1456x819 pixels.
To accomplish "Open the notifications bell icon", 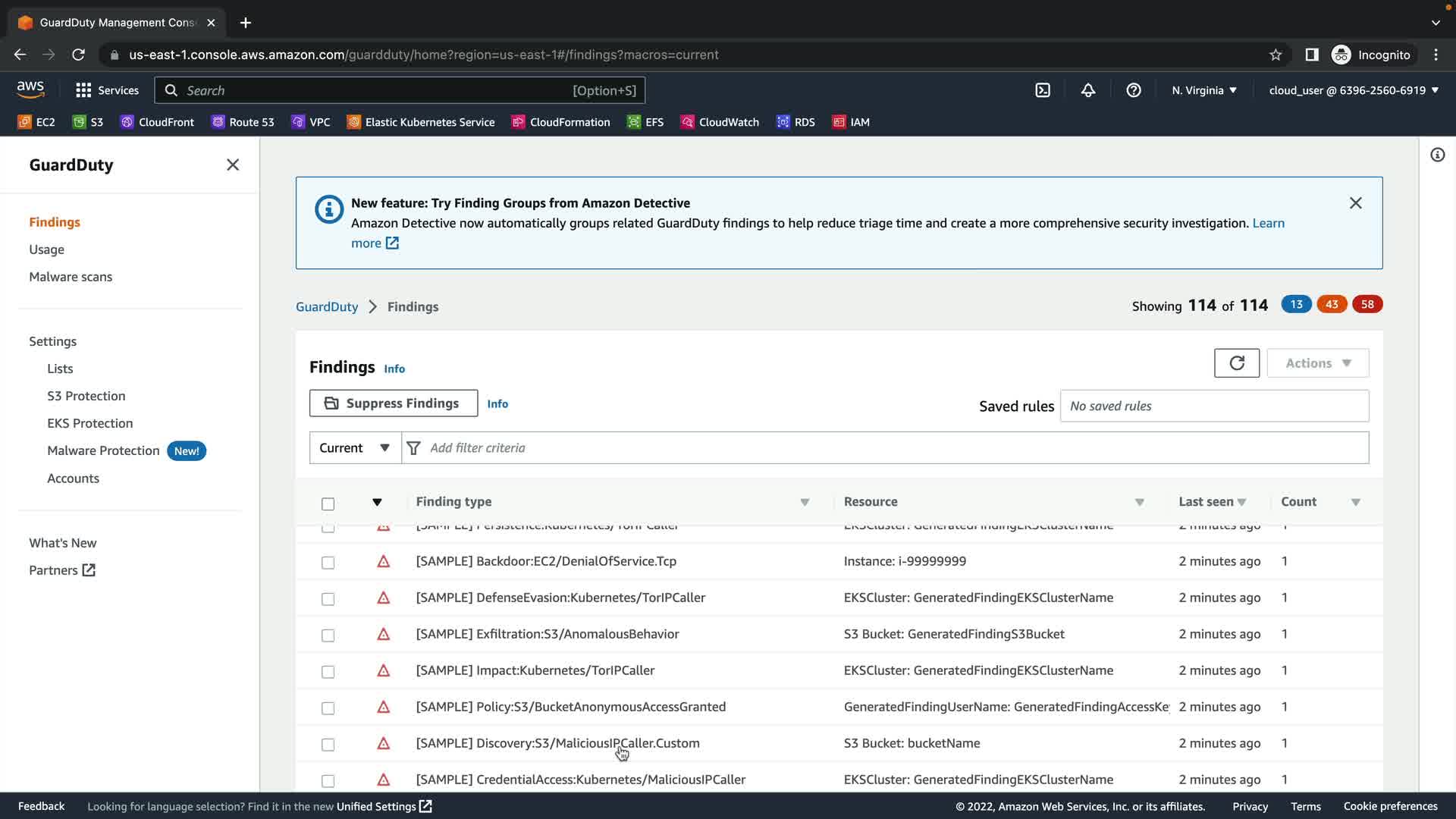I will coord(1087,90).
